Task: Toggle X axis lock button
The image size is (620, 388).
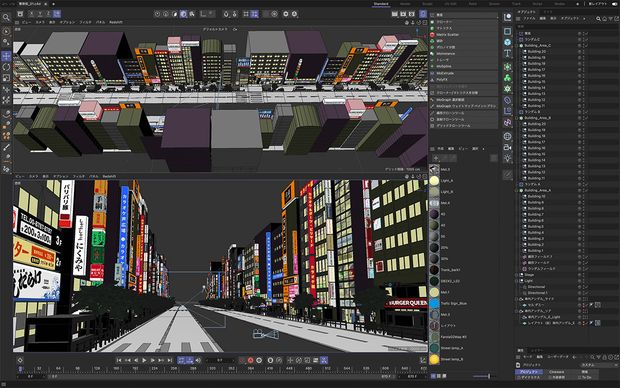Action: 32,14
